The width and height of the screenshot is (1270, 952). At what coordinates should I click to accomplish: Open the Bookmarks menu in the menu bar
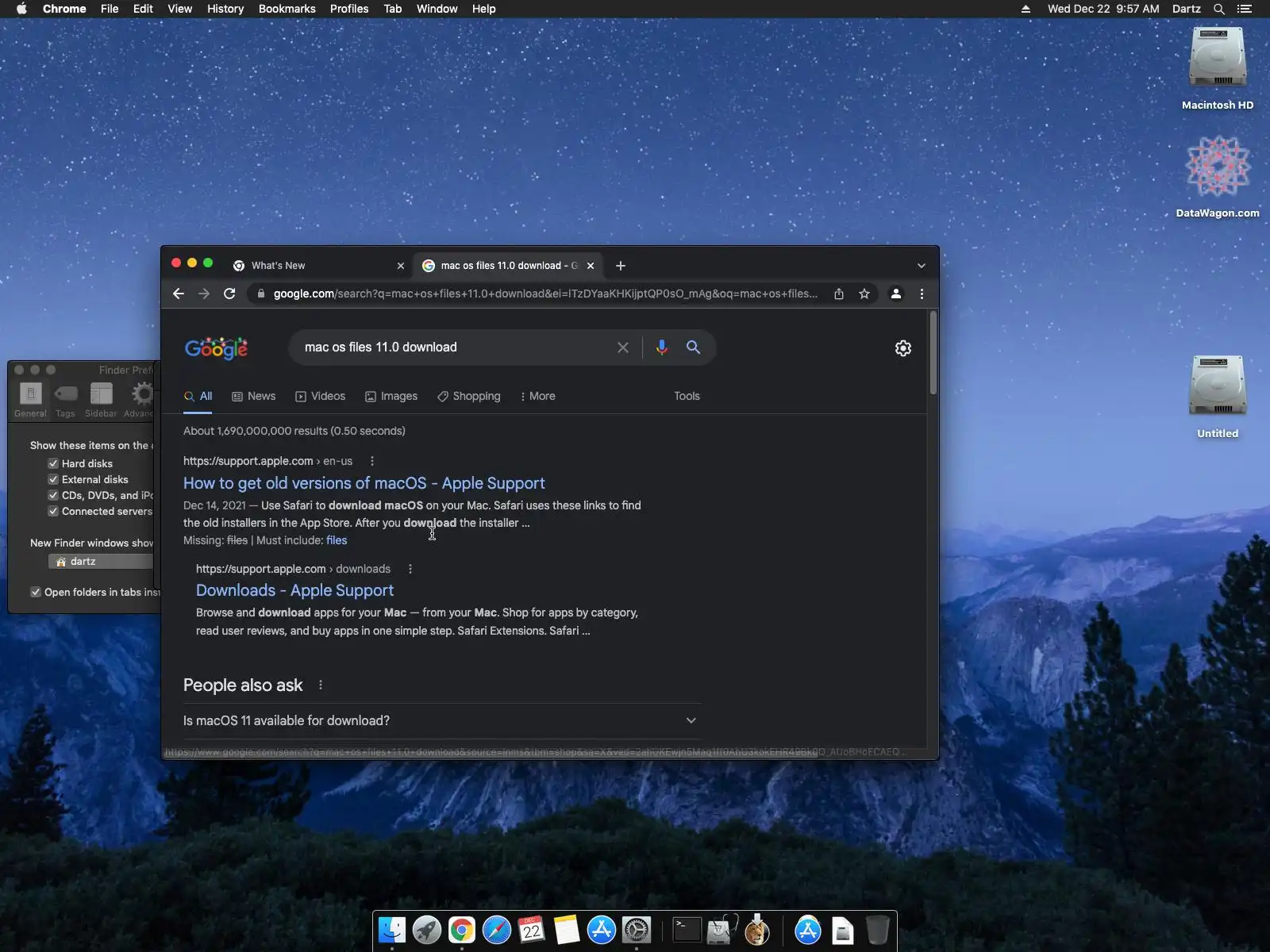click(287, 9)
